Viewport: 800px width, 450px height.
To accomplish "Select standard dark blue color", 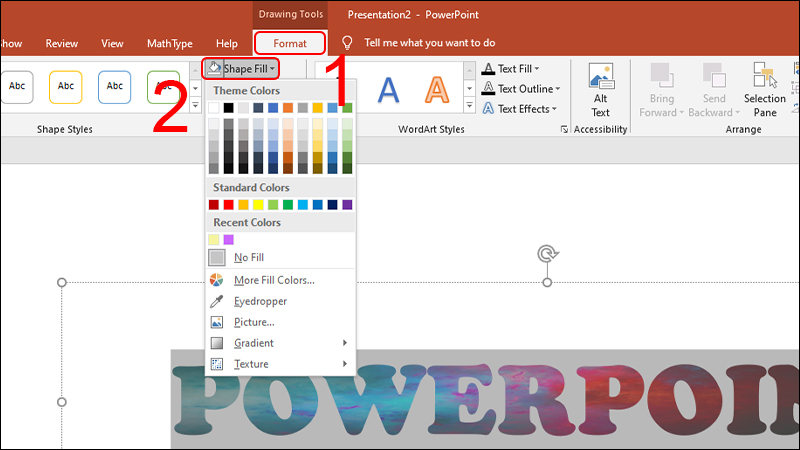I will coord(333,205).
